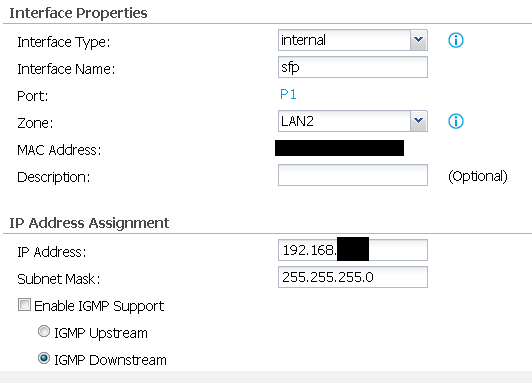532x383 pixels.
Task: Click the MAC Address label
Action: [59, 150]
